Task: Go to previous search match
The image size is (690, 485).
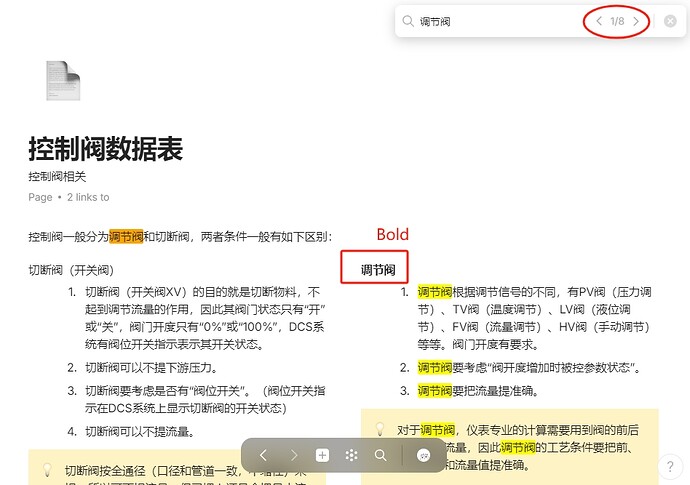Action: click(599, 21)
